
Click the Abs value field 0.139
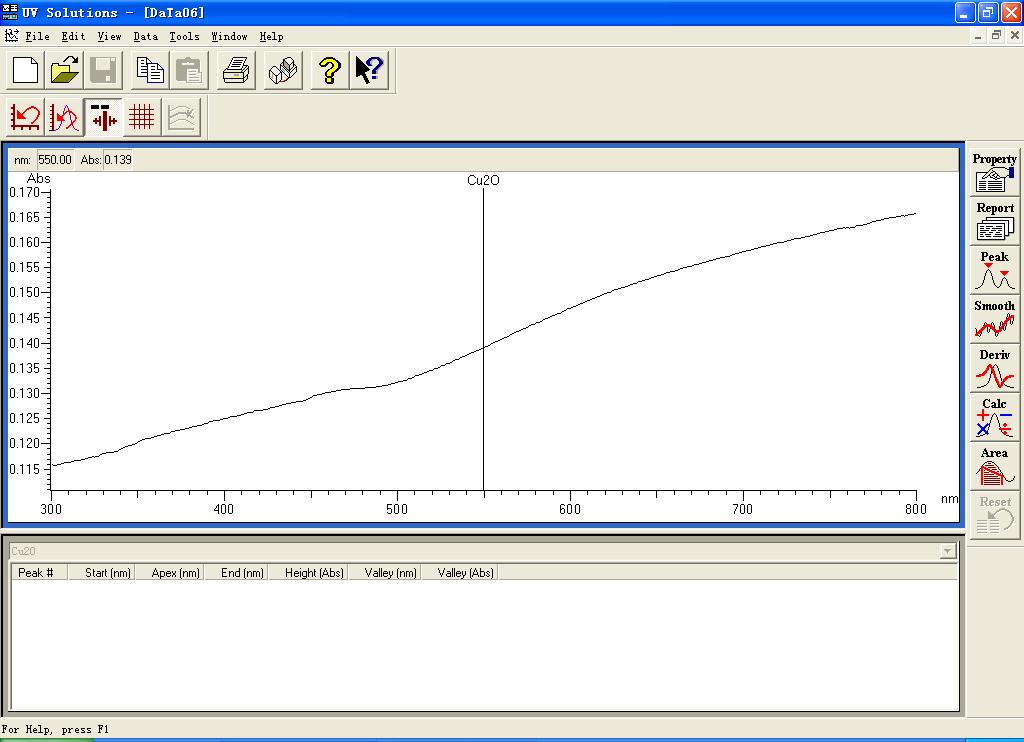[118, 159]
